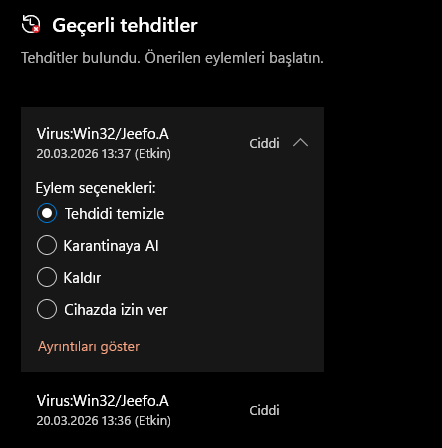Click the Ciddi label of the 13:36 threat
The image size is (442, 448).
[264, 411]
